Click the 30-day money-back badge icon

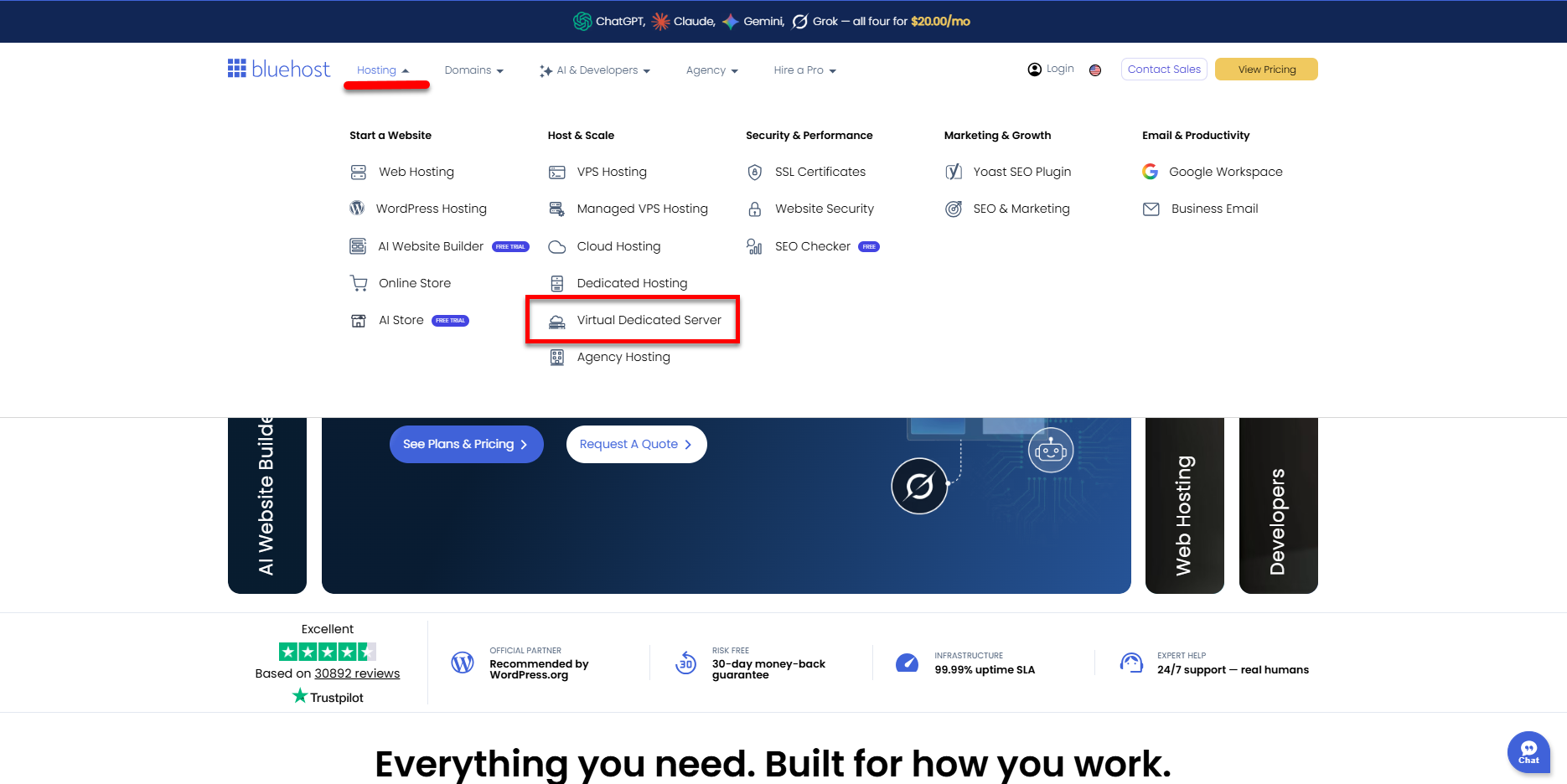pos(686,663)
